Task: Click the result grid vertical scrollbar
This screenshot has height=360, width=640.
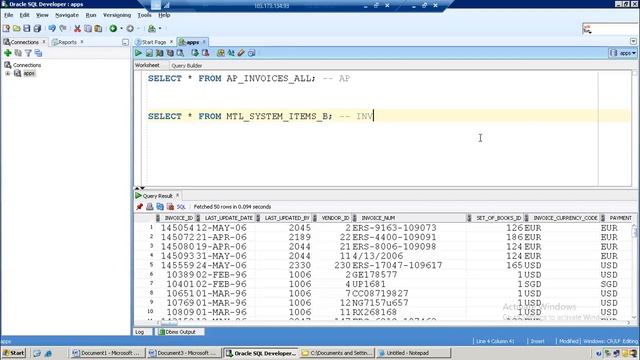Action: (x=634, y=270)
